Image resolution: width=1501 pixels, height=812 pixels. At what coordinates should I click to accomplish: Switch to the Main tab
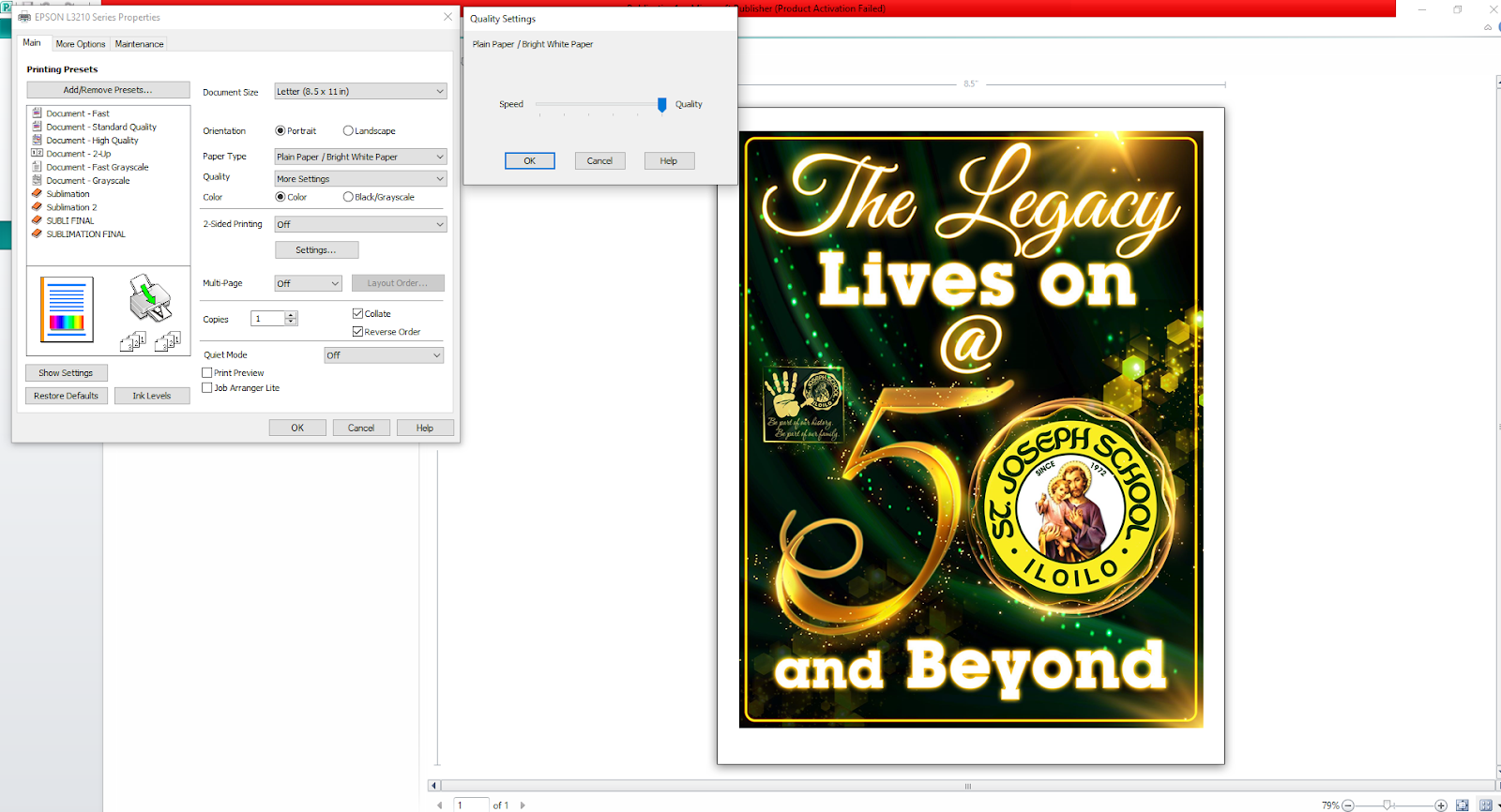32,43
